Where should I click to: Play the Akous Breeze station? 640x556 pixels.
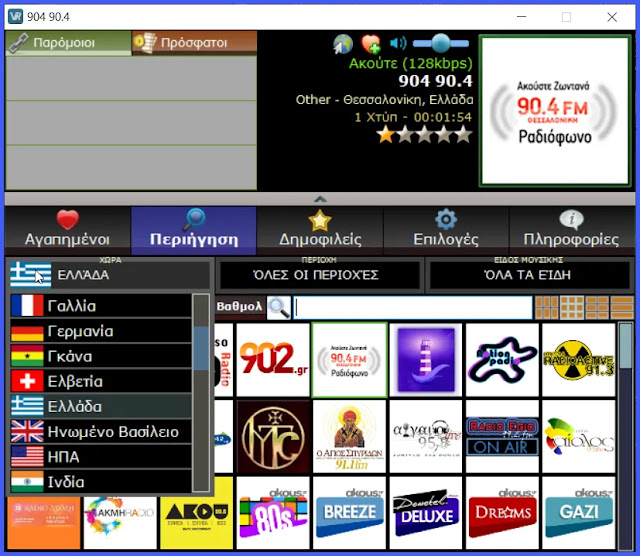(349, 513)
